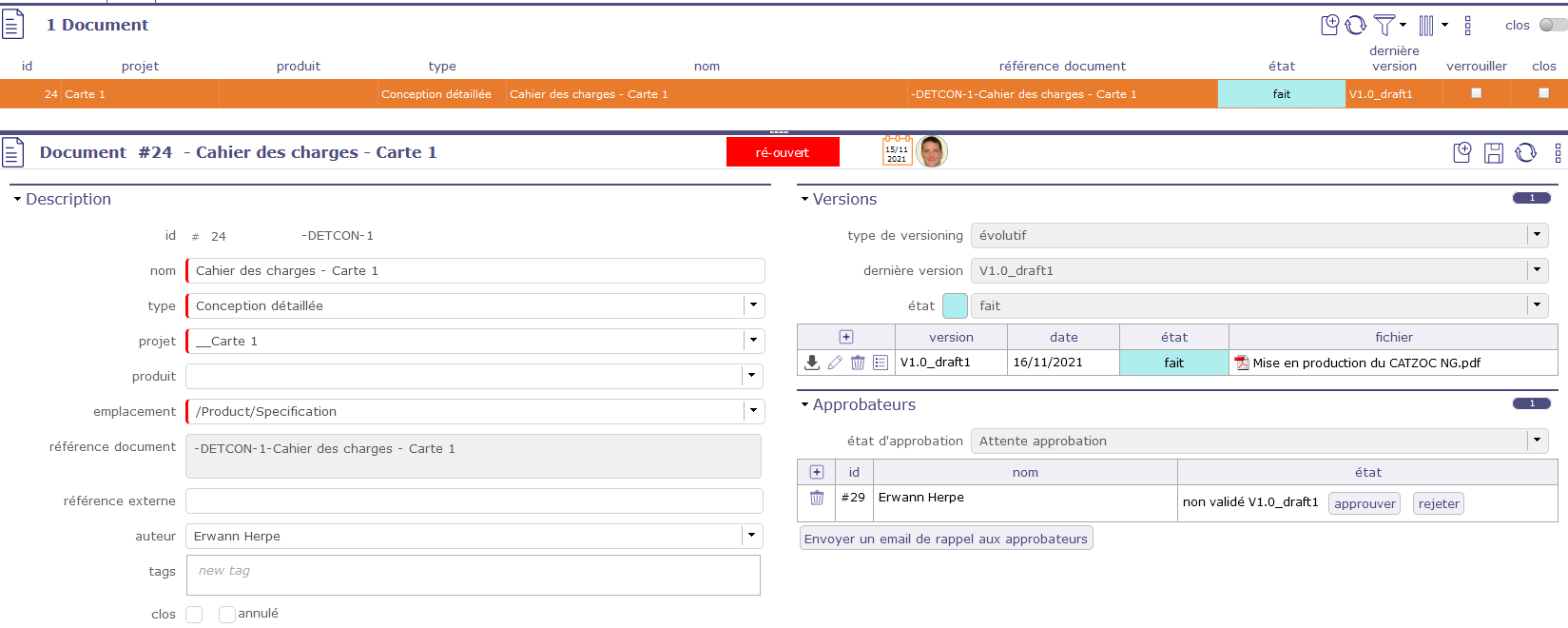Add a new approver with plus icon
The width and height of the screenshot is (1568, 628).
tap(816, 472)
